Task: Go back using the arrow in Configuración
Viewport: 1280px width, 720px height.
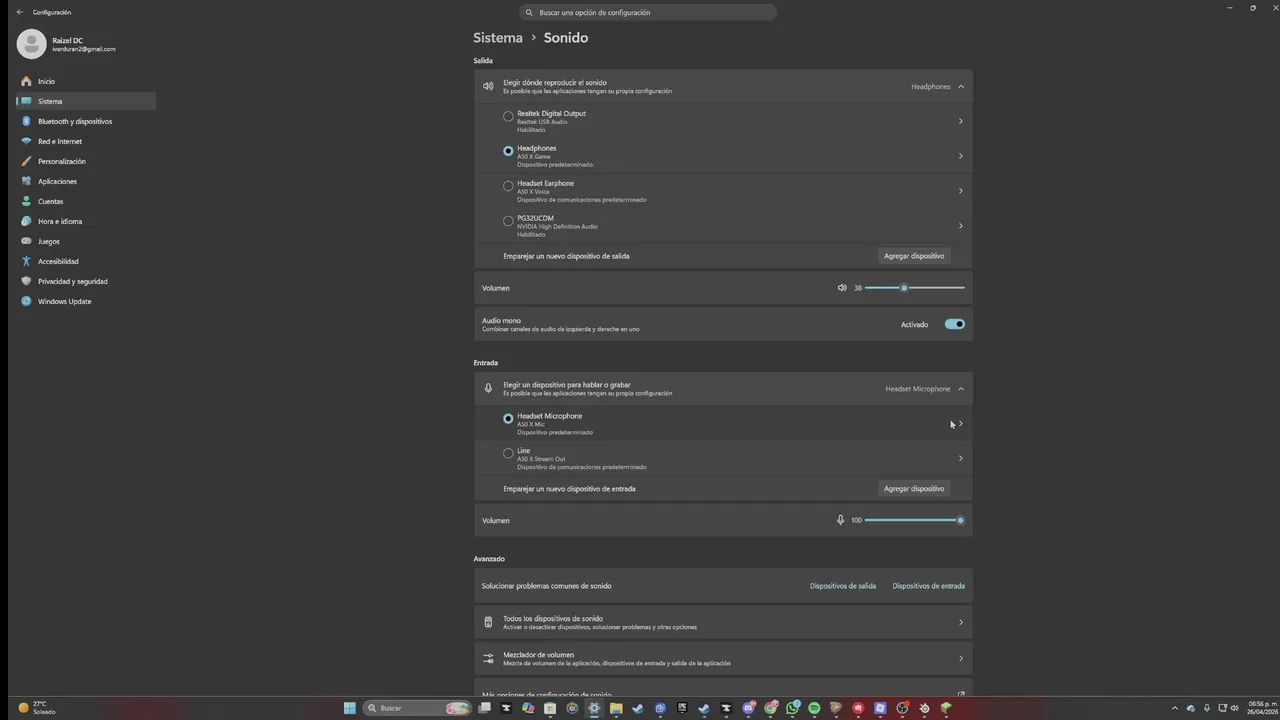Action: point(20,12)
